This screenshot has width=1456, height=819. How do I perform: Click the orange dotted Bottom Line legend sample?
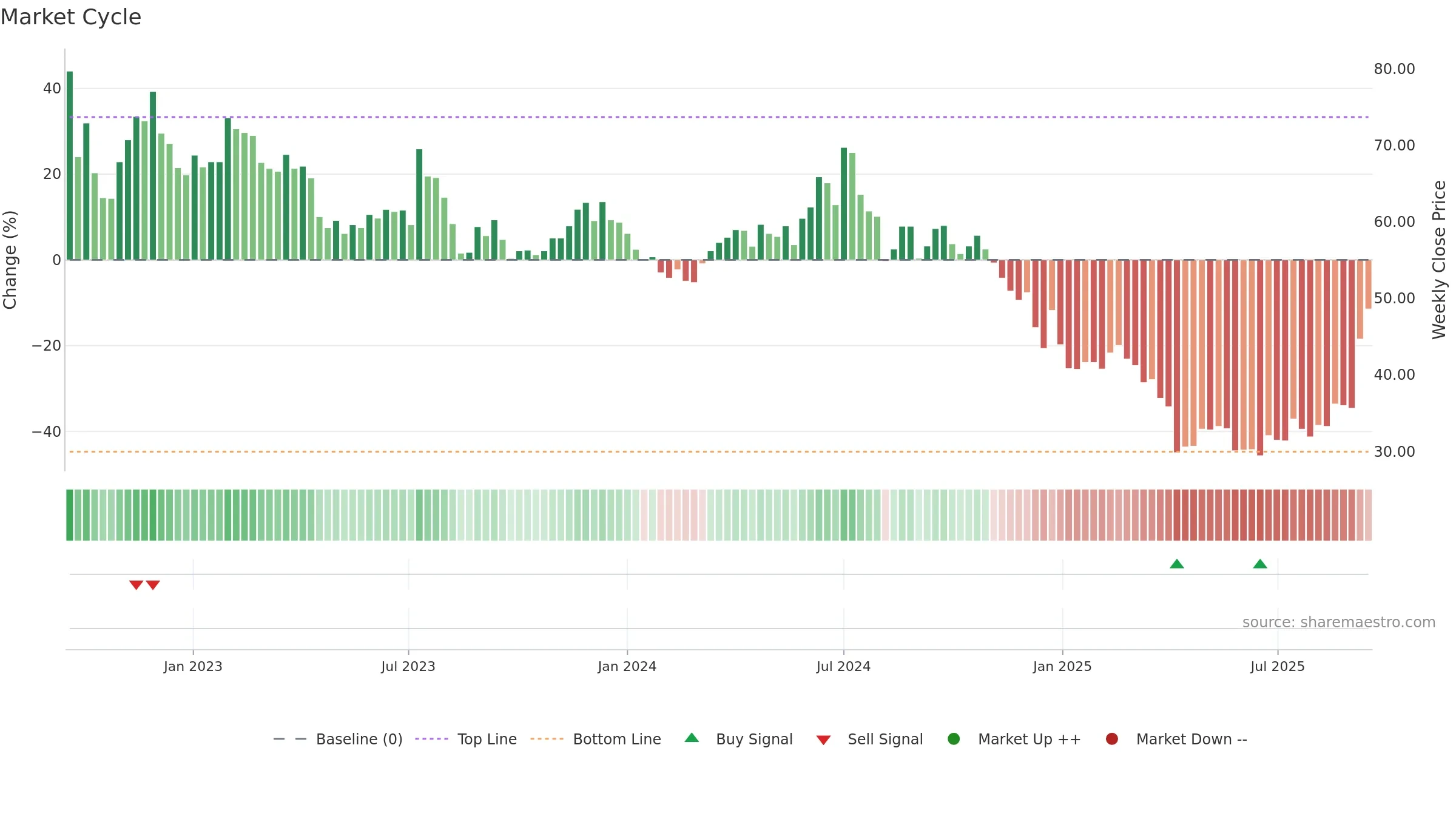point(547,739)
